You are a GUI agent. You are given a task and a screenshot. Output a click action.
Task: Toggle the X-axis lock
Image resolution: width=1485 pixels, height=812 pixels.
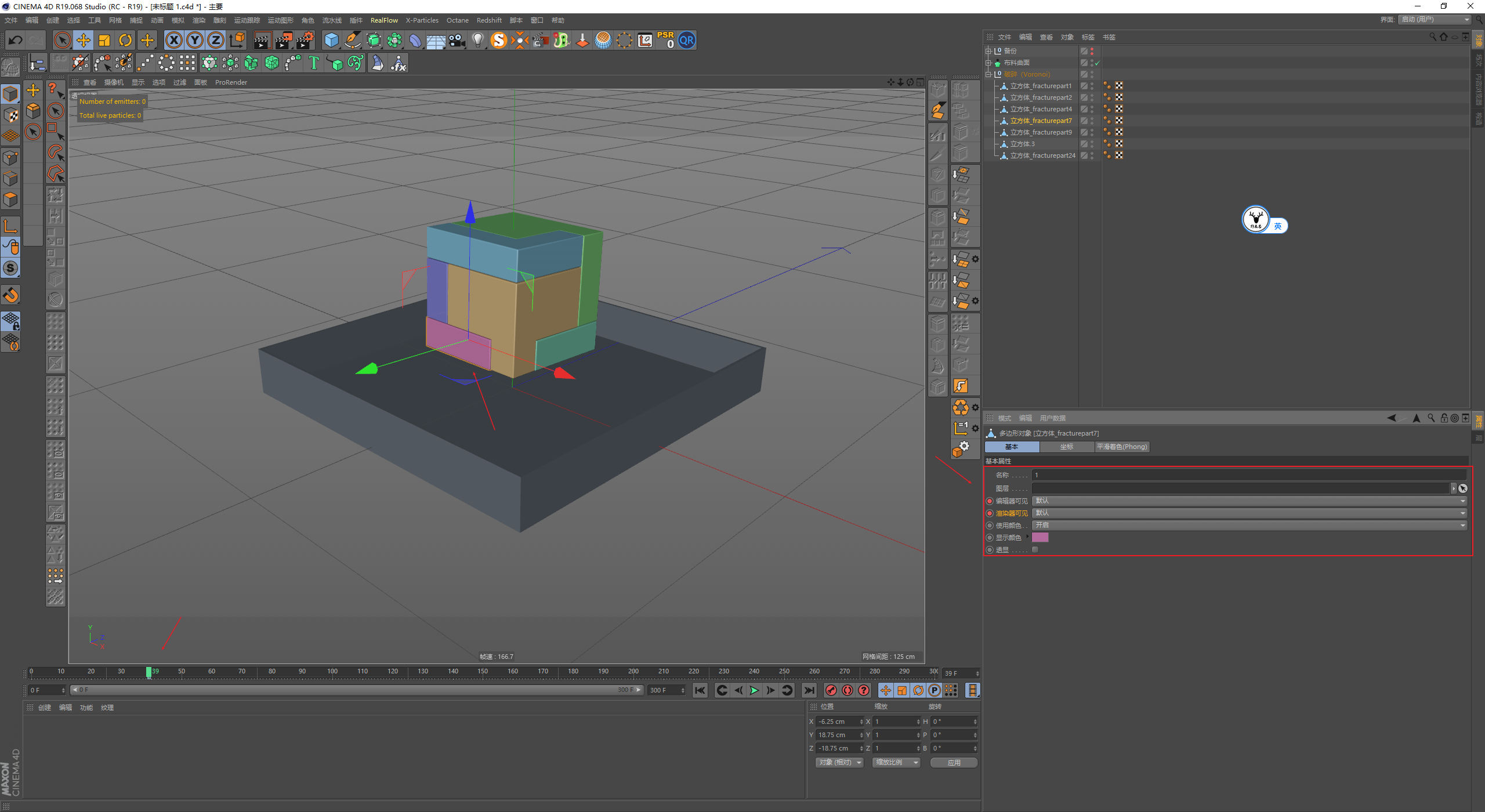173,40
